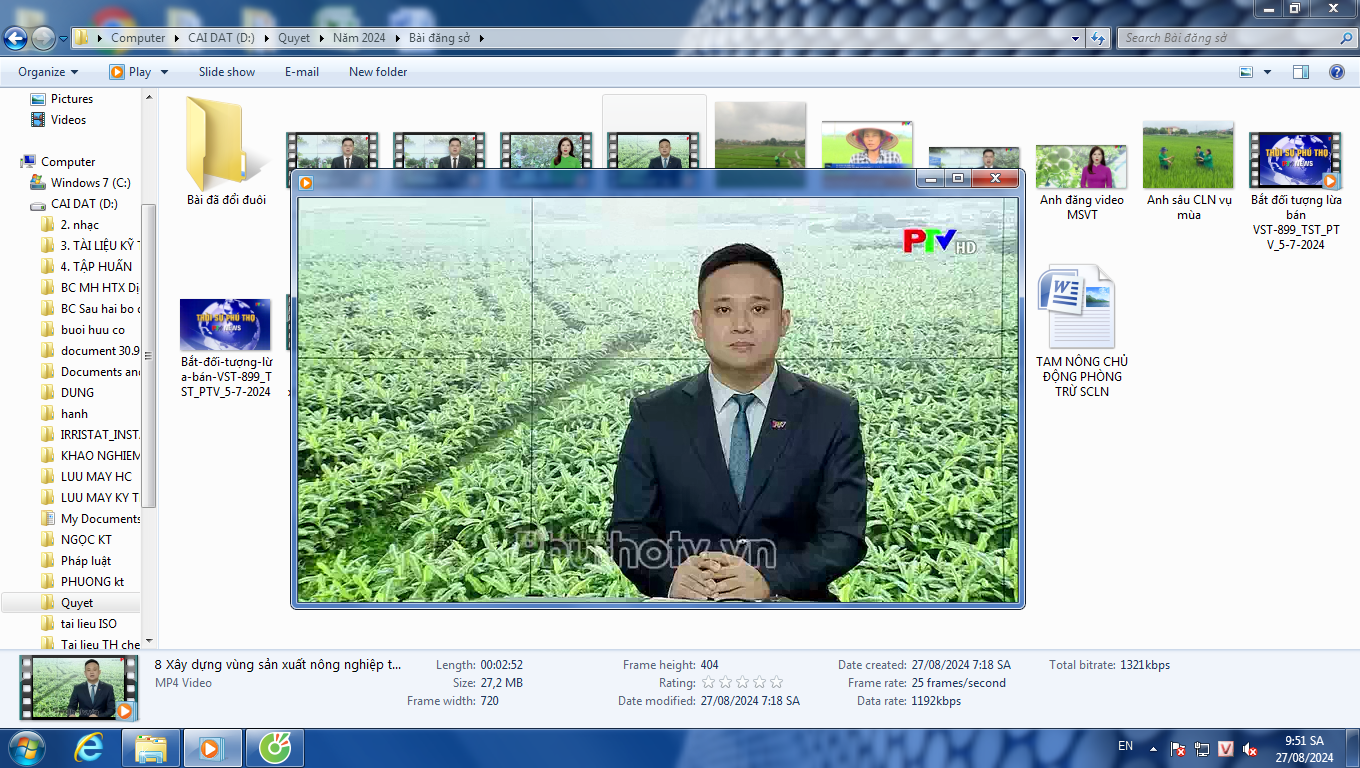Click the Windows Start orb
Screen dimensions: 1360x768
coord(26,748)
